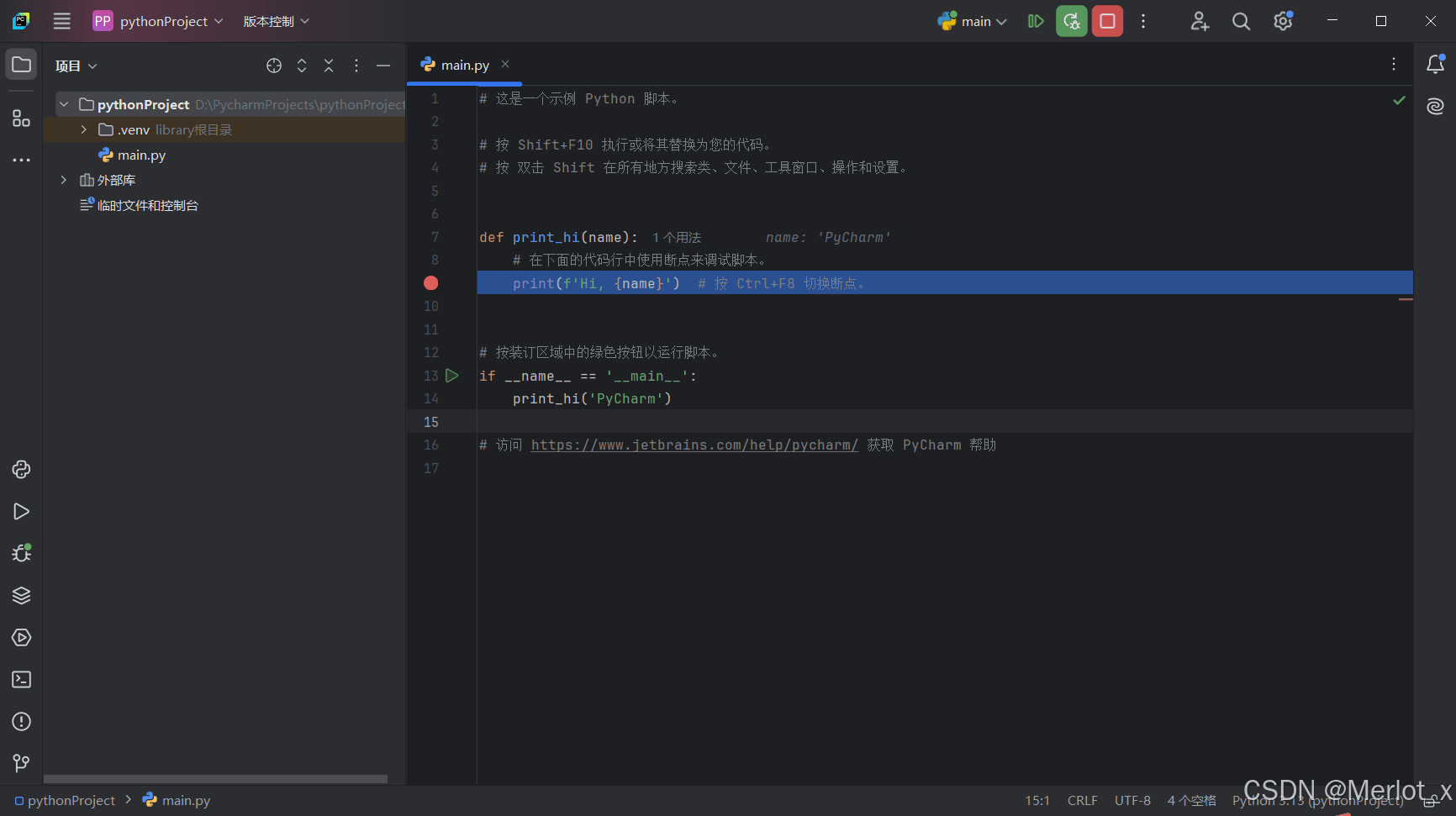The image size is (1456, 816).
Task: Open the jetbrains.com help link
Action: tap(694, 445)
